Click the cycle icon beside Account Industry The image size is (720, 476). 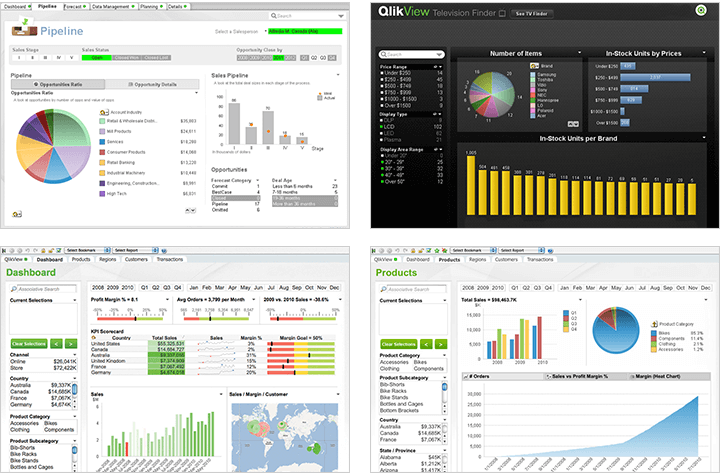[x=104, y=112]
